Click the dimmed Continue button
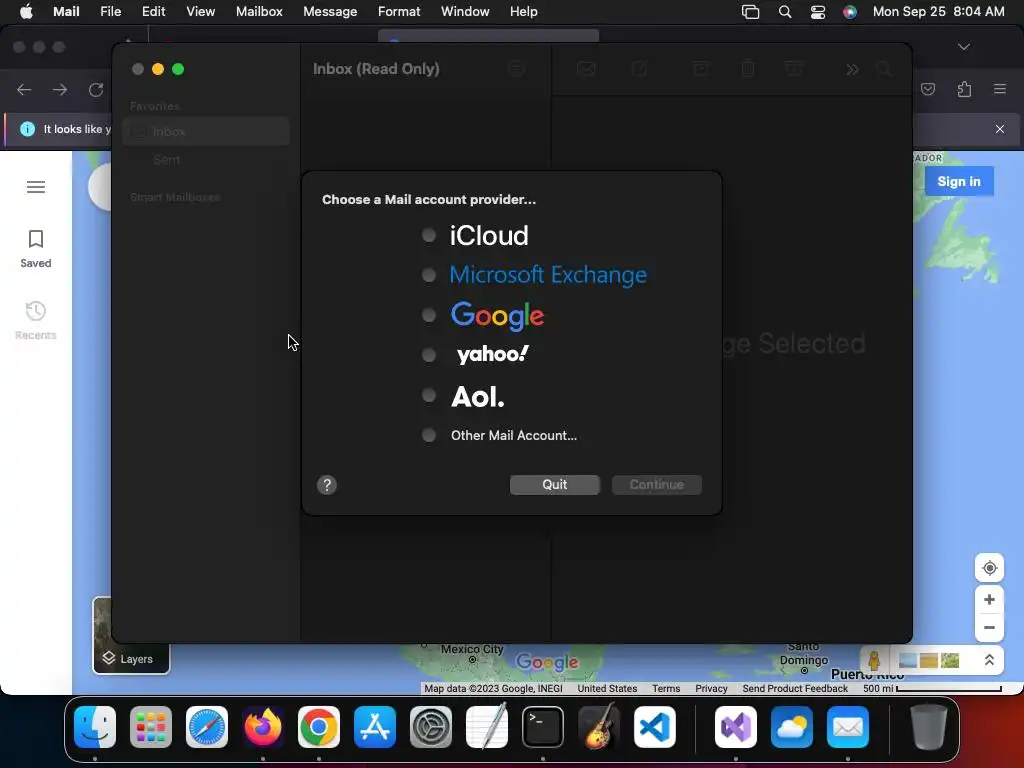This screenshot has height=768, width=1024. pyautogui.click(x=656, y=485)
